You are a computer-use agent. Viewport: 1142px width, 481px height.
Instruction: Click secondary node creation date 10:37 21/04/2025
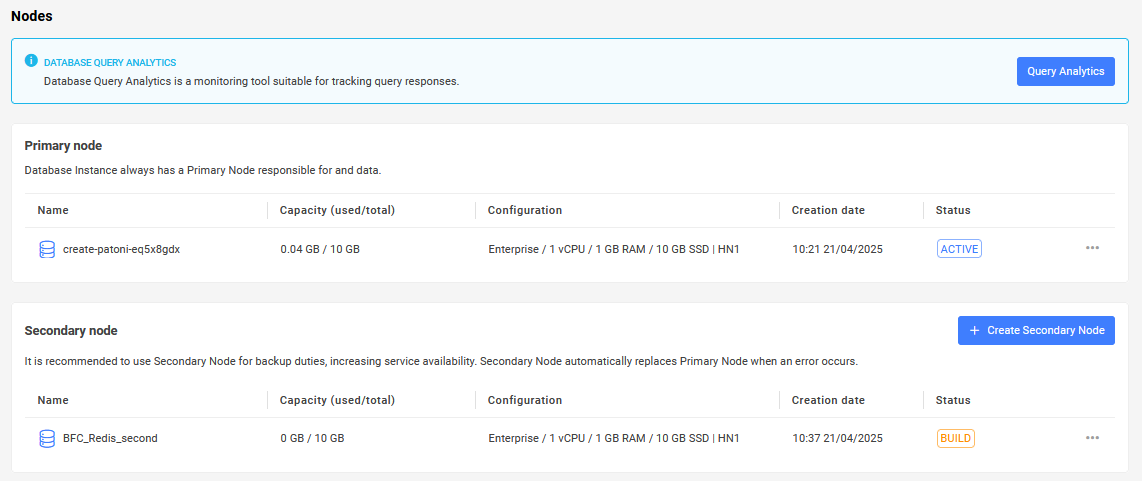click(x=838, y=438)
